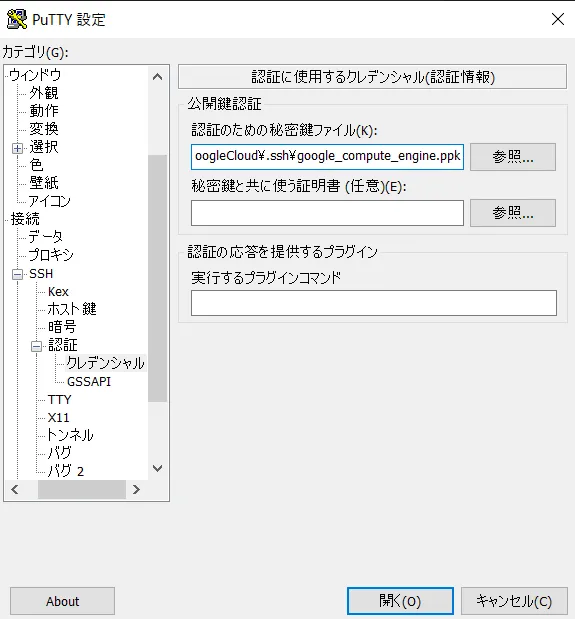Click the PuTTY icon in title bar
Viewport: 575px width, 619px height.
pos(17,20)
